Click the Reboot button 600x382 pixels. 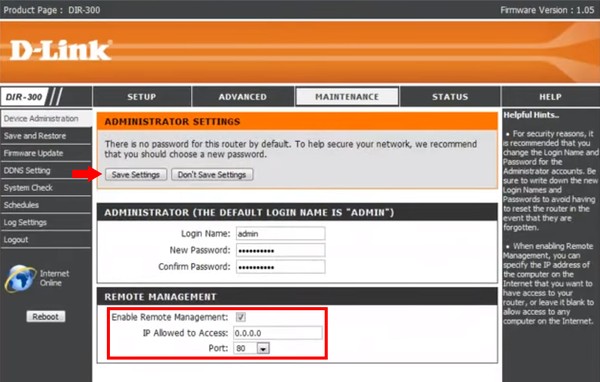(x=46, y=317)
